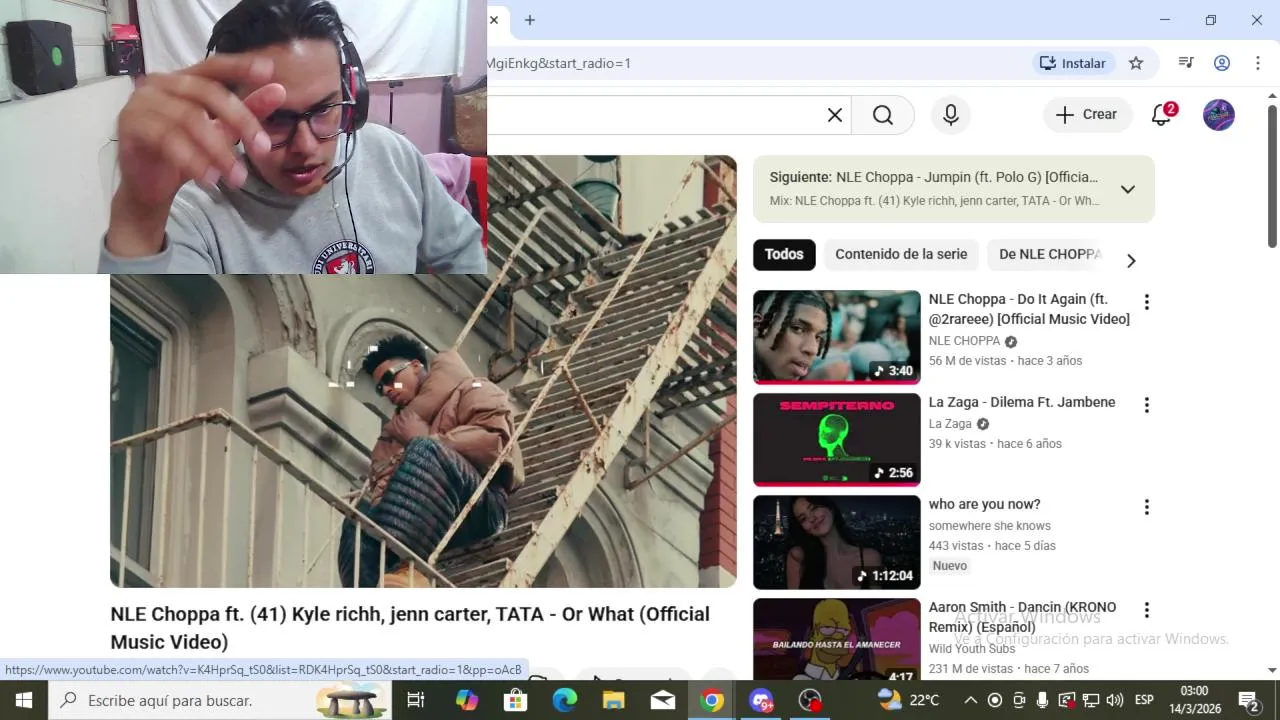Screen dimensions: 1280x720
Task: Open Task View on the taskbar
Action: click(x=416, y=700)
